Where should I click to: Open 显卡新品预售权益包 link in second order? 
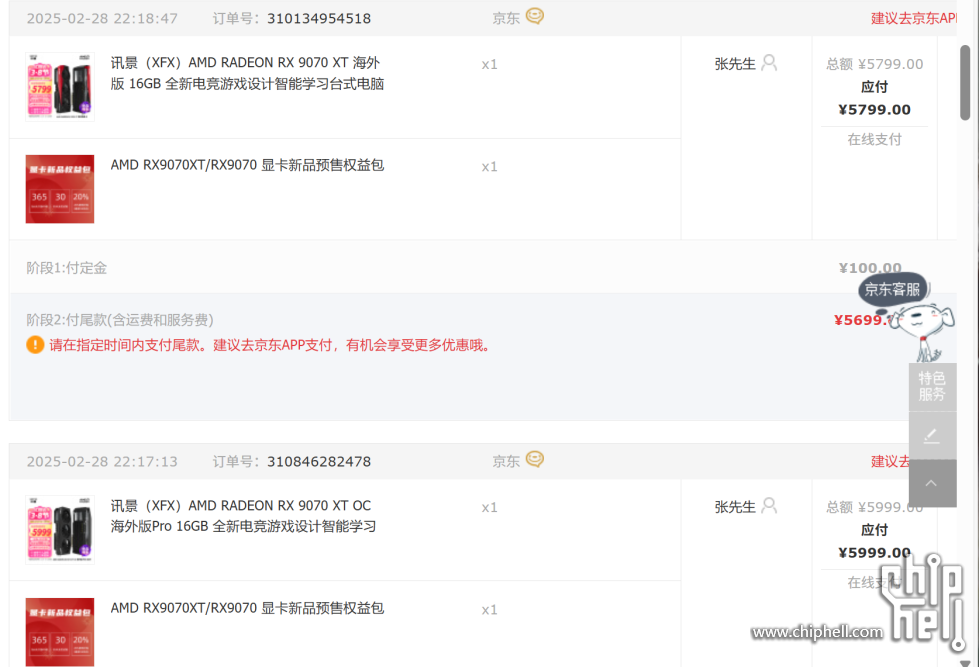coord(247,608)
